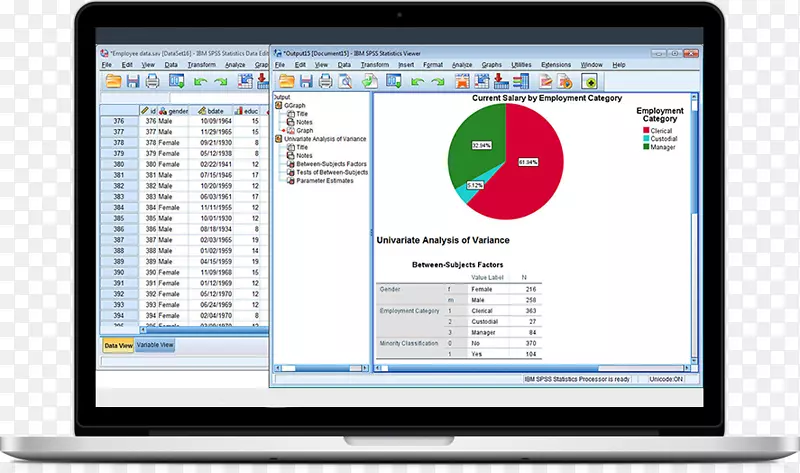Click Save disk icon in Viewer toolbar
This screenshot has width=800, height=473.
coord(306,81)
